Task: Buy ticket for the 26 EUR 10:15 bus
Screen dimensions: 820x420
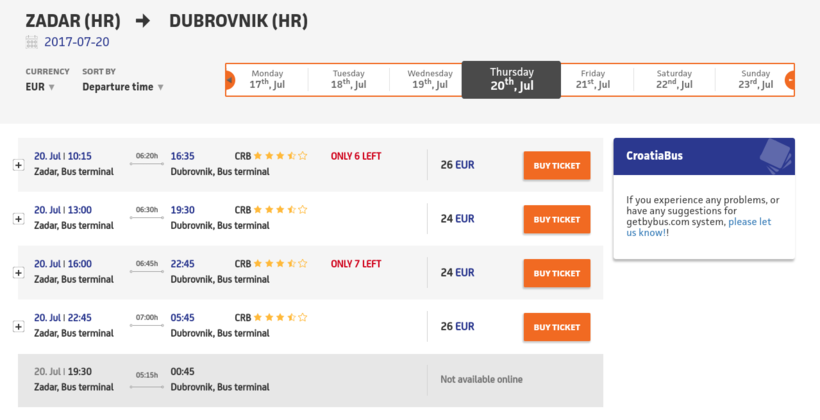Action: (556, 165)
